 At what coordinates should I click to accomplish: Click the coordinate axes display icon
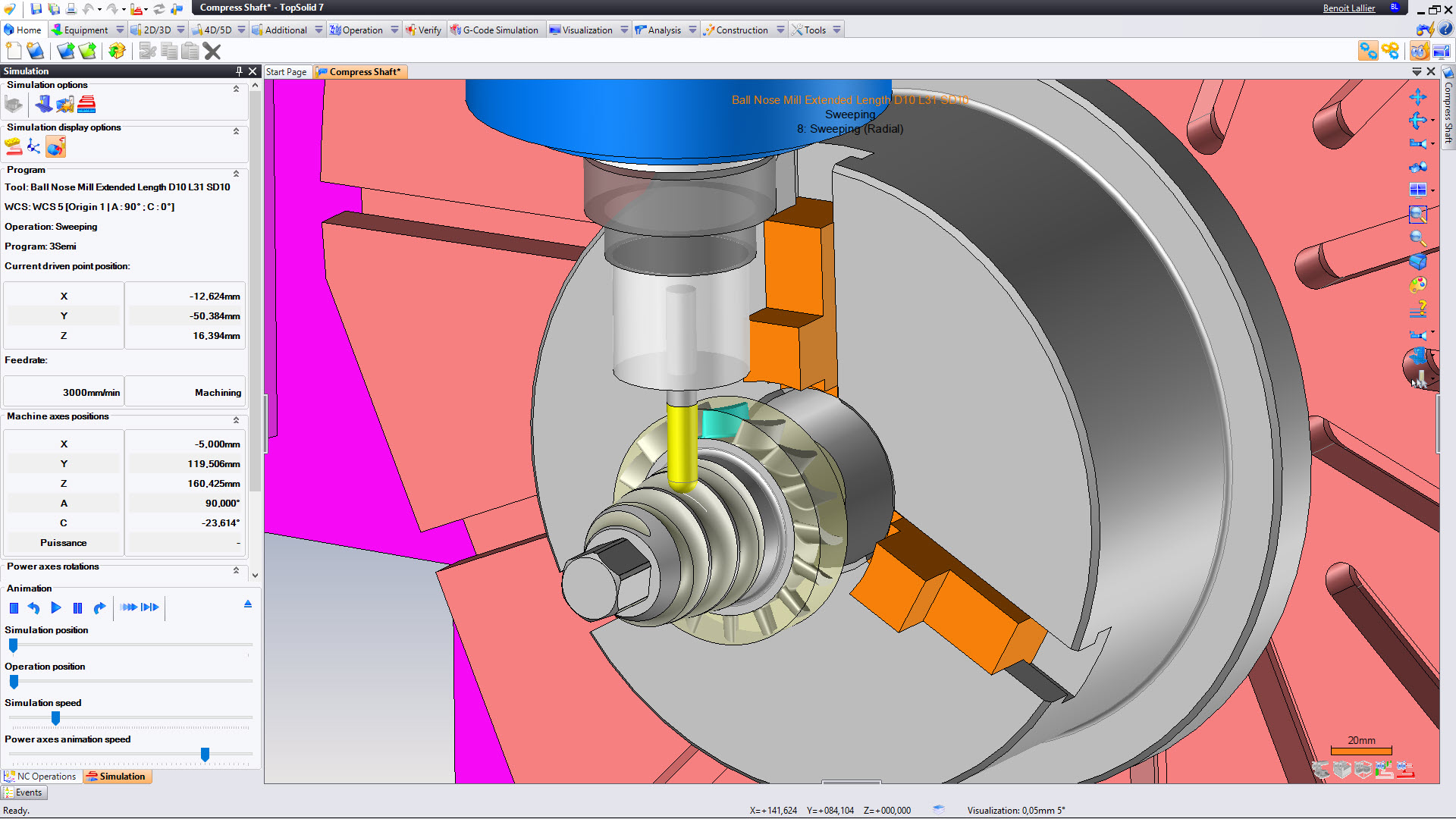click(x=34, y=146)
